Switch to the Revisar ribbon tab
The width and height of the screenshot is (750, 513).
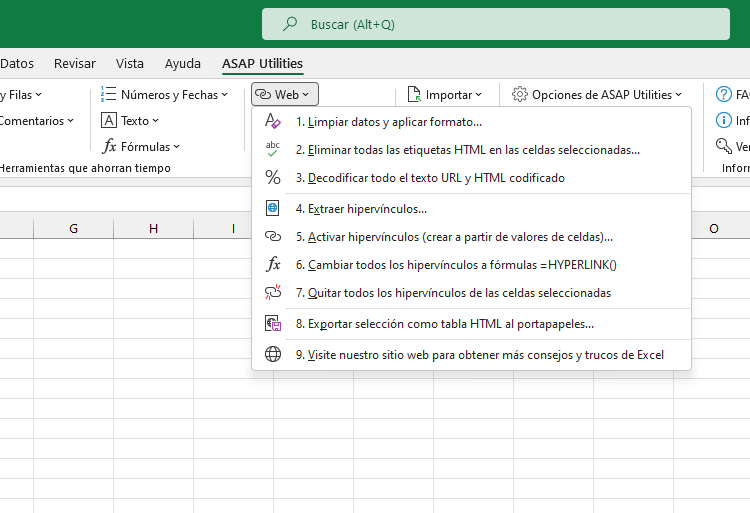(75, 63)
